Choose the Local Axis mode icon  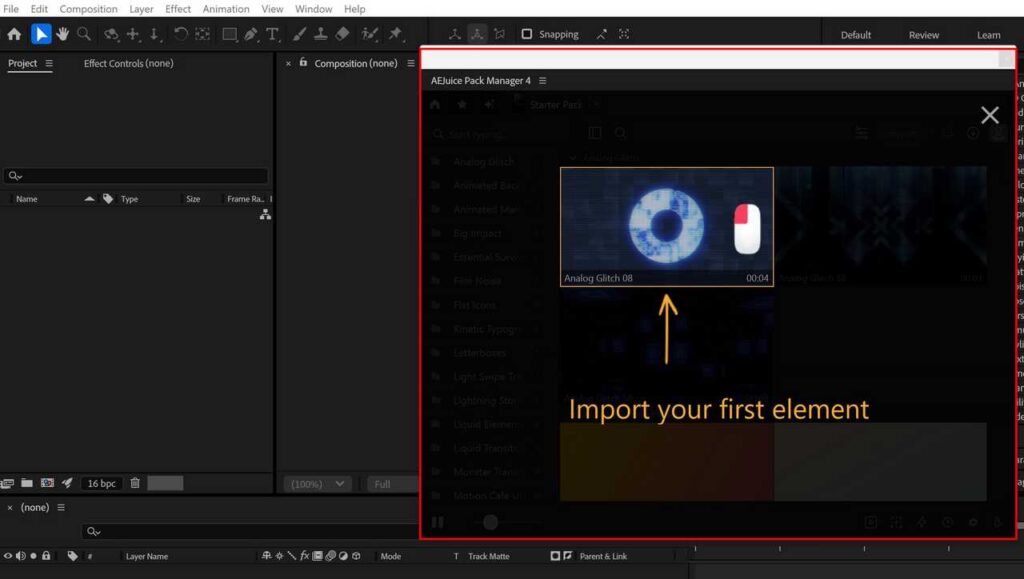coord(455,34)
